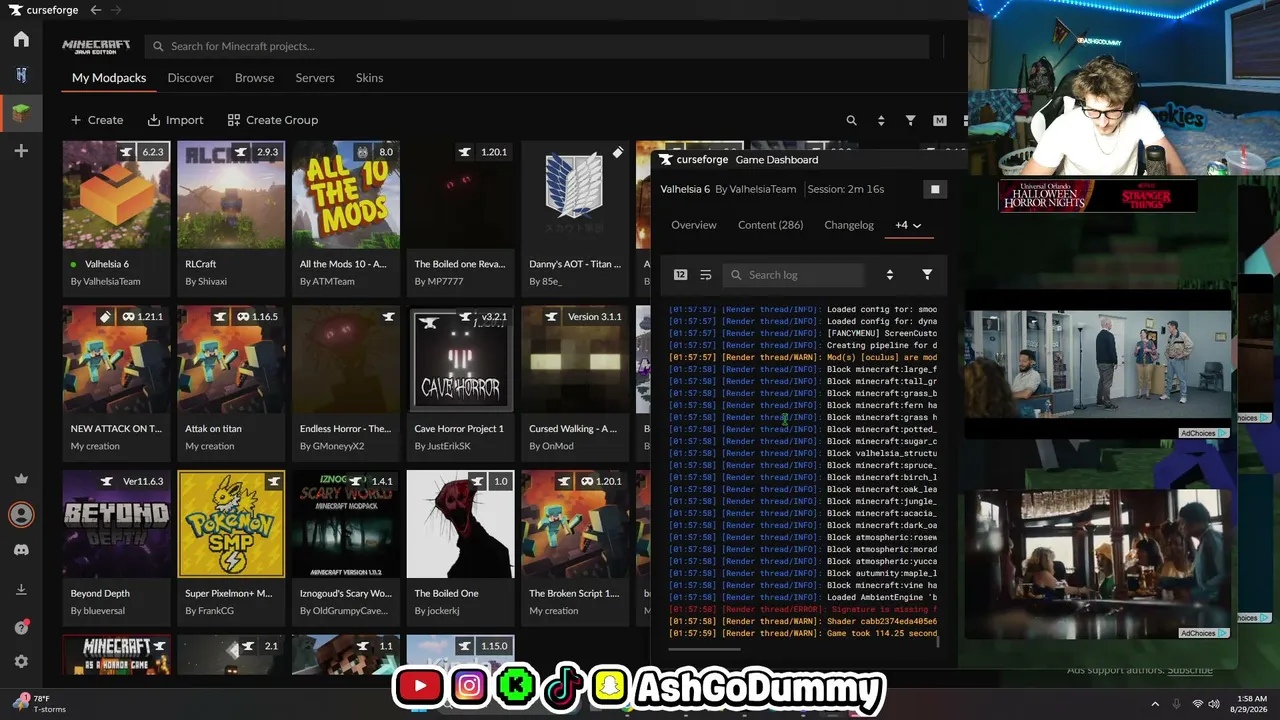The width and height of the screenshot is (1280, 720).
Task: Open the settings gear in the sidebar
Action: [x=21, y=662]
